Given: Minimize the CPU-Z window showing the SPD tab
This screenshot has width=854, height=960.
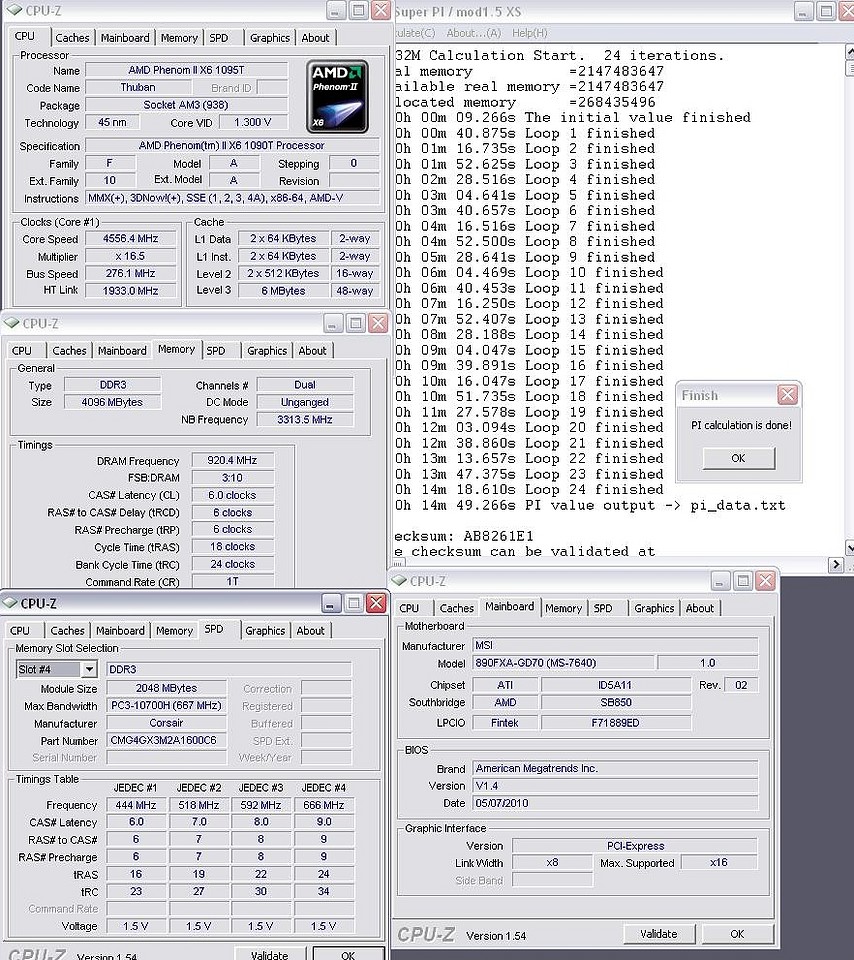Looking at the screenshot, I should [x=331, y=603].
